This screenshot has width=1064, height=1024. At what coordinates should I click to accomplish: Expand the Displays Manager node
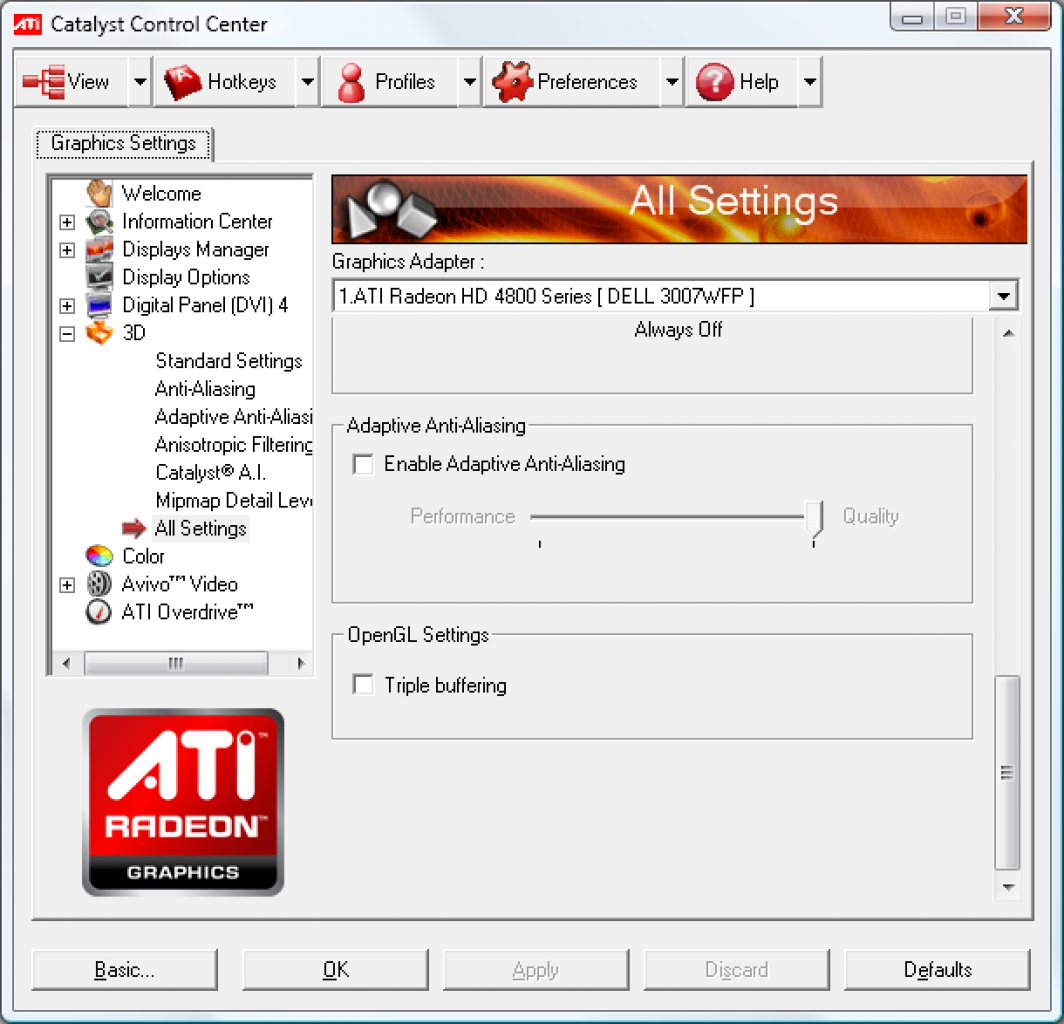tap(66, 250)
